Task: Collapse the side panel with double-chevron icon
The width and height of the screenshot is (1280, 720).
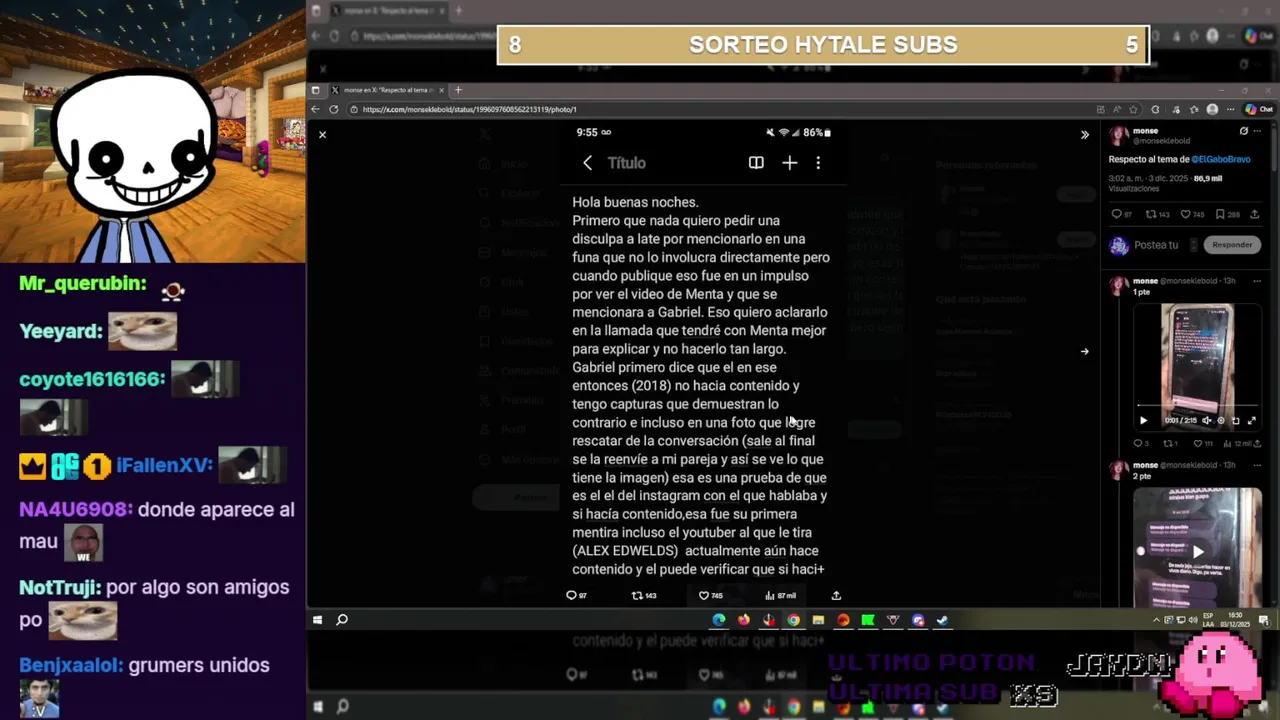Action: point(1085,134)
